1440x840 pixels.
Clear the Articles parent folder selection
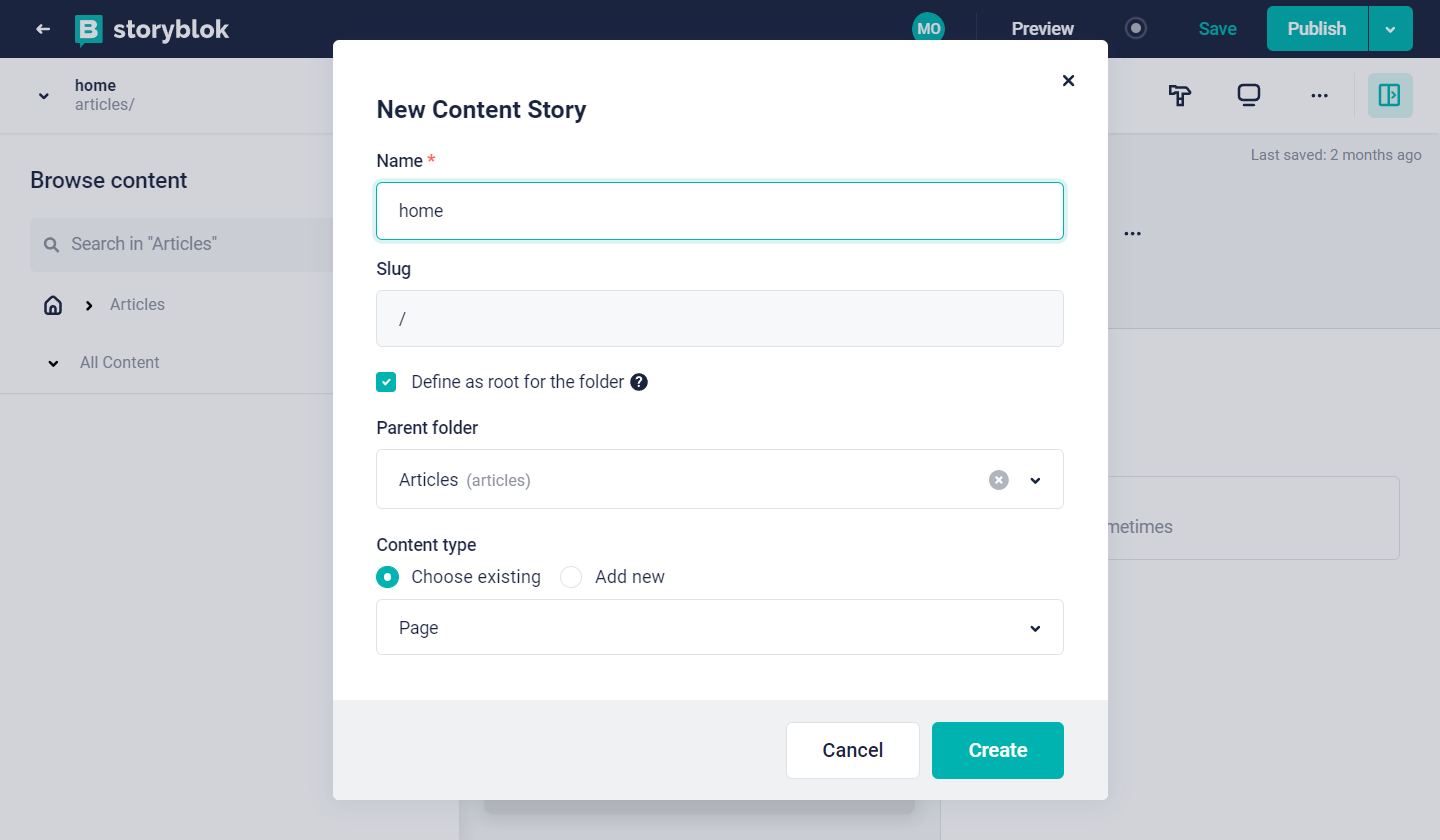click(x=998, y=480)
